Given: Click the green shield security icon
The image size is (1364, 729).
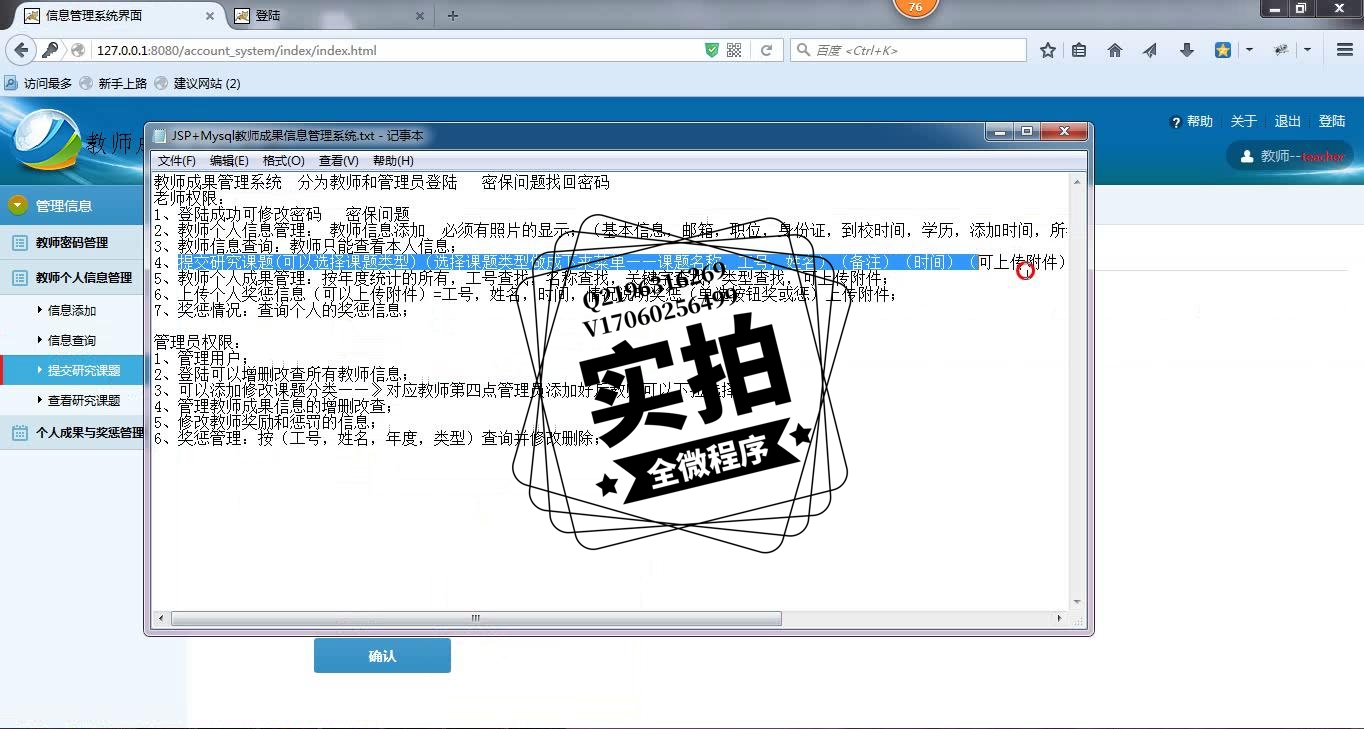Looking at the screenshot, I should (712, 50).
